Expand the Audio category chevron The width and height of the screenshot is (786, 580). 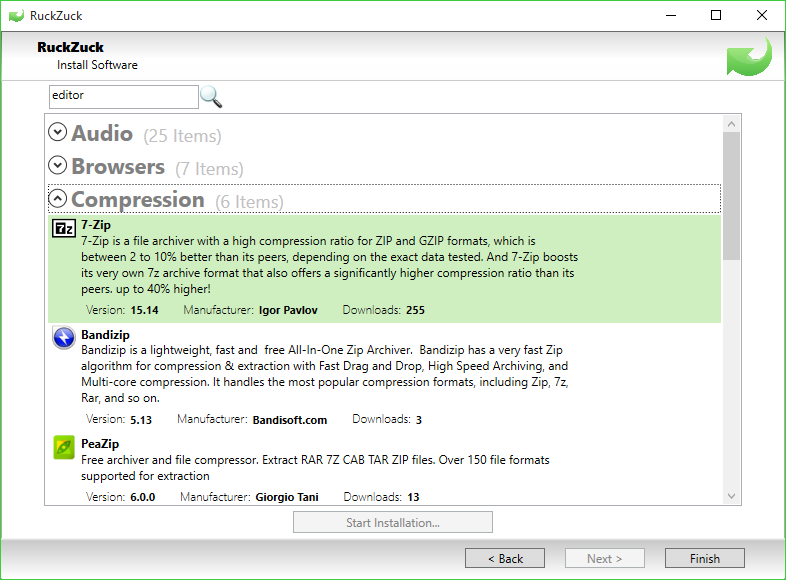click(58, 132)
